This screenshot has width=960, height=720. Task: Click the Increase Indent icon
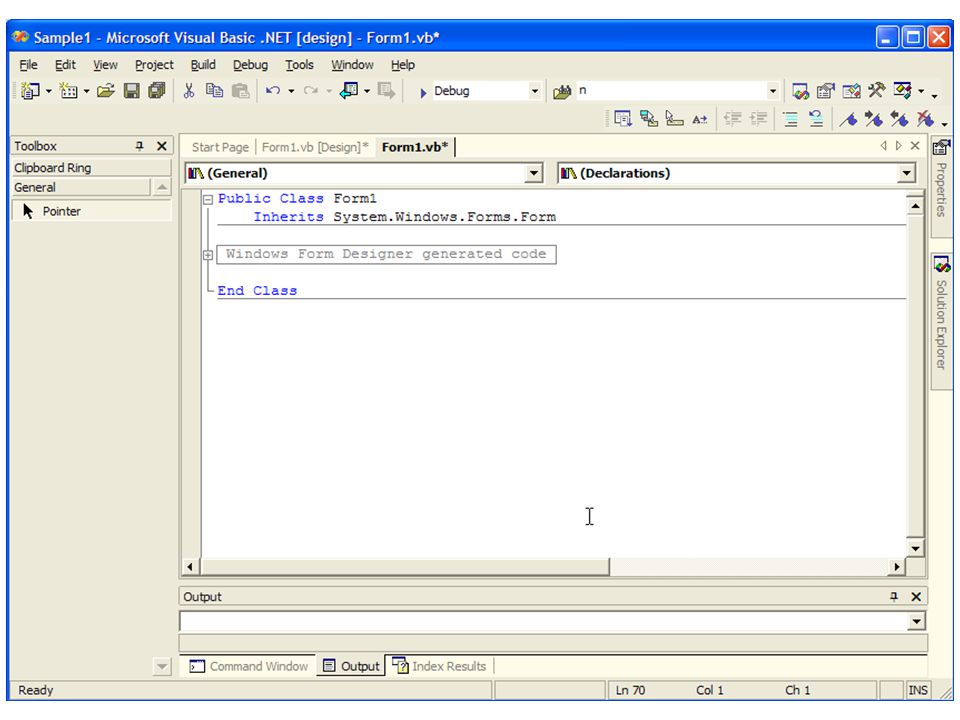(x=759, y=119)
